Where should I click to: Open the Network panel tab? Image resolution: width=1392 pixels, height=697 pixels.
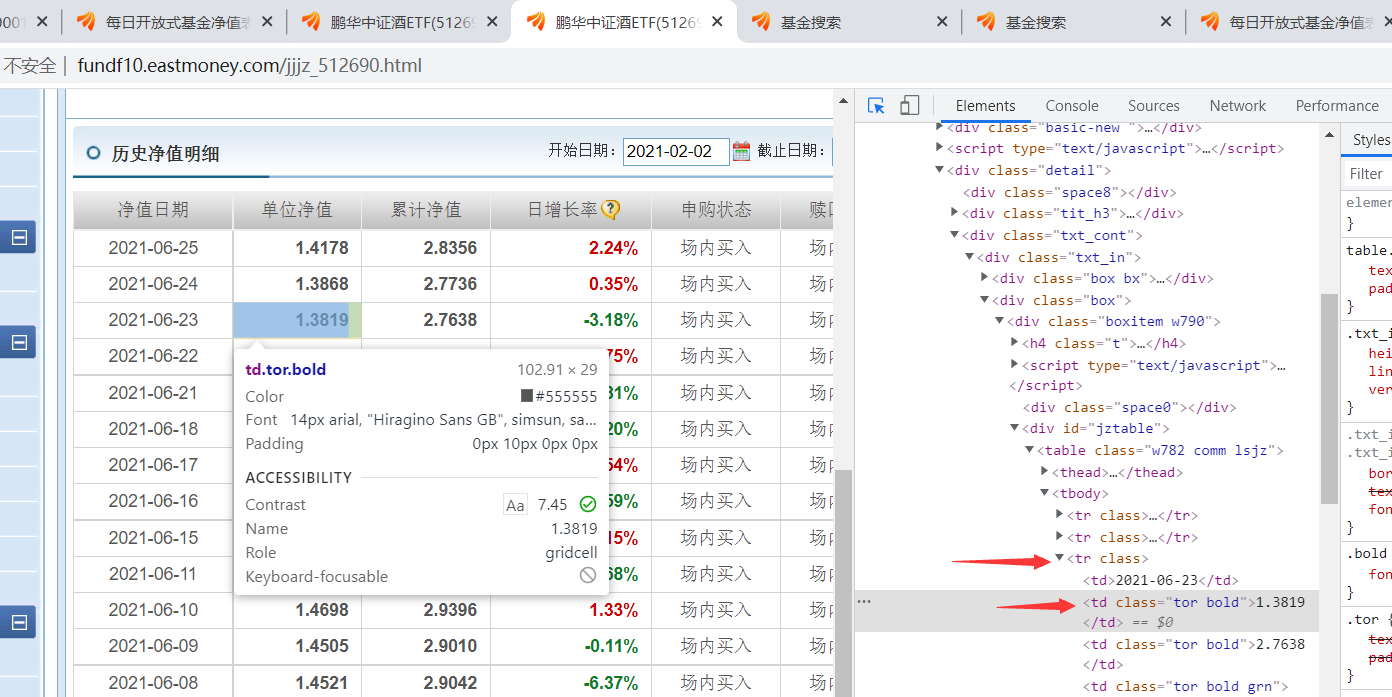coord(1238,106)
